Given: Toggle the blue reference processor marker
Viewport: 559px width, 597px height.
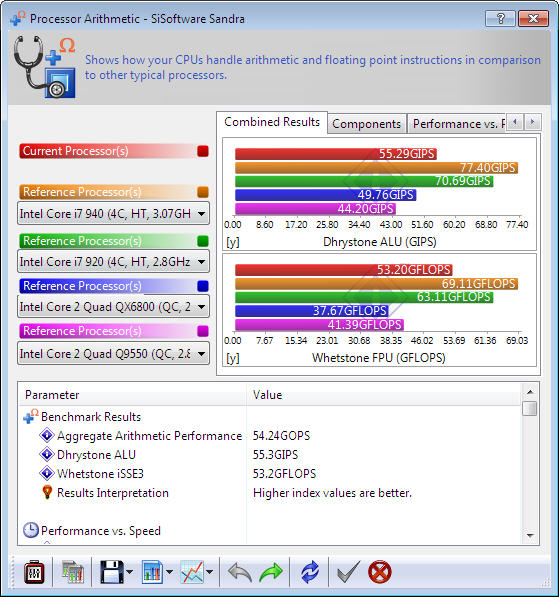Looking at the screenshot, I should (203, 286).
